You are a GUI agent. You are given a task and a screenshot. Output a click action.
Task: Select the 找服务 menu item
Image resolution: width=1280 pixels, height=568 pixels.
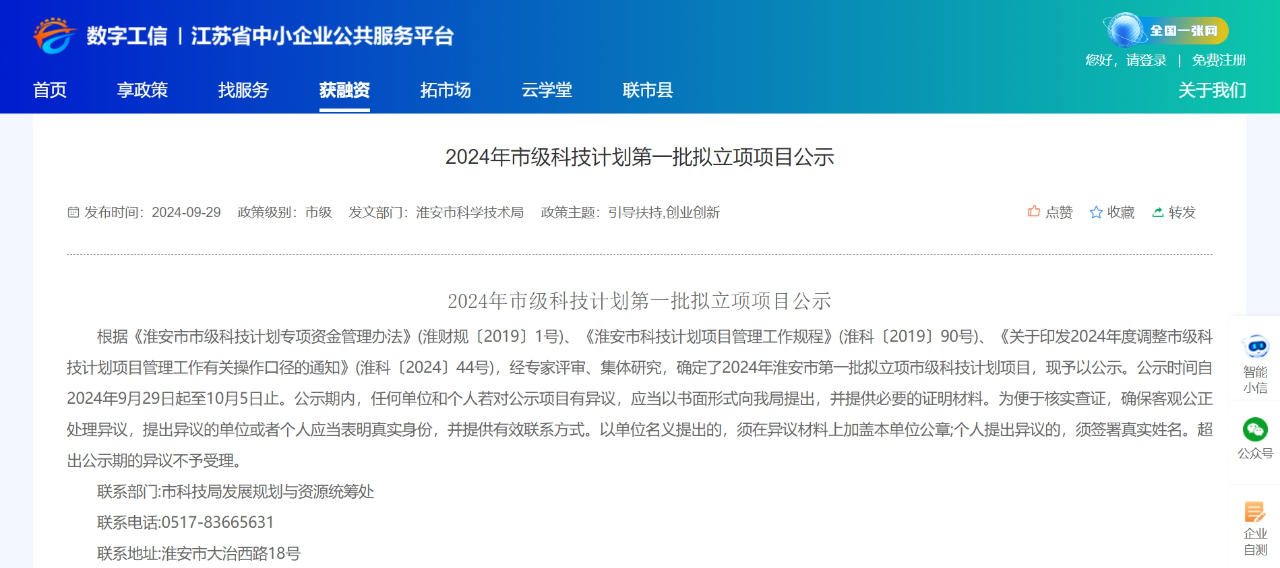243,90
